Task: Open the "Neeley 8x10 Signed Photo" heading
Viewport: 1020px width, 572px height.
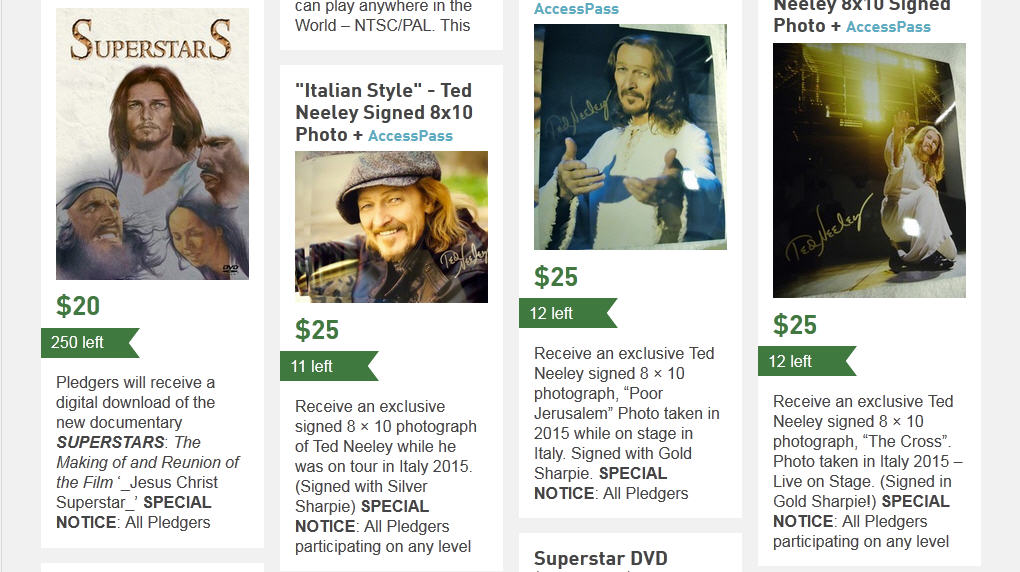Action: [x=861, y=14]
